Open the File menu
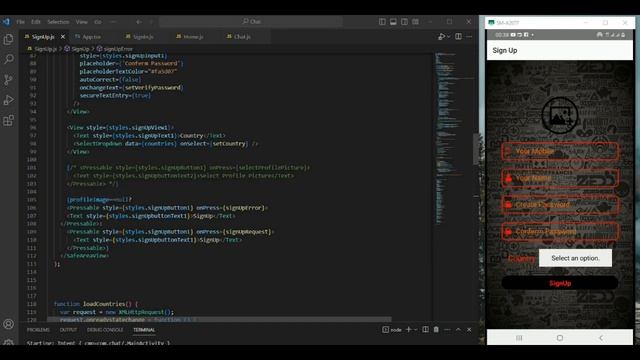Viewport: 640px width, 360px height. [x=20, y=22]
